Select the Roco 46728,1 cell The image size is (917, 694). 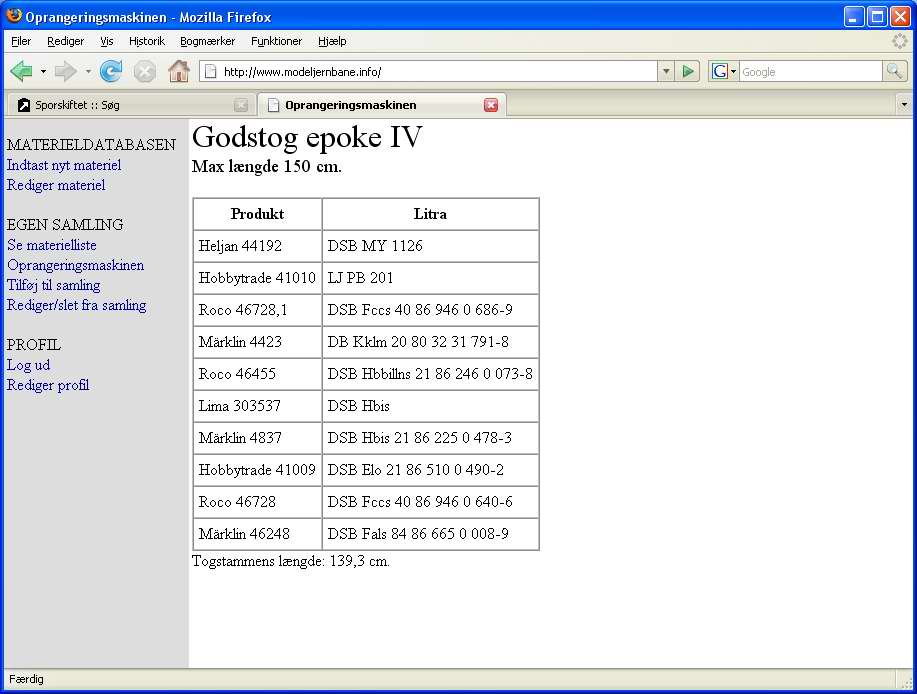pos(257,310)
